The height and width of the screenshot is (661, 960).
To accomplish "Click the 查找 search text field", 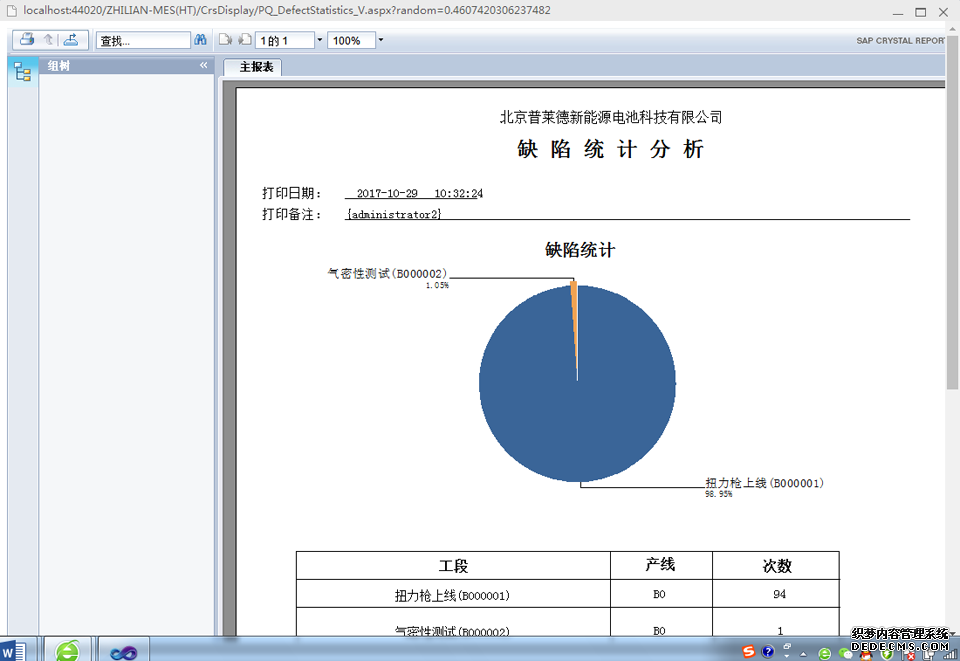I will [x=142, y=41].
